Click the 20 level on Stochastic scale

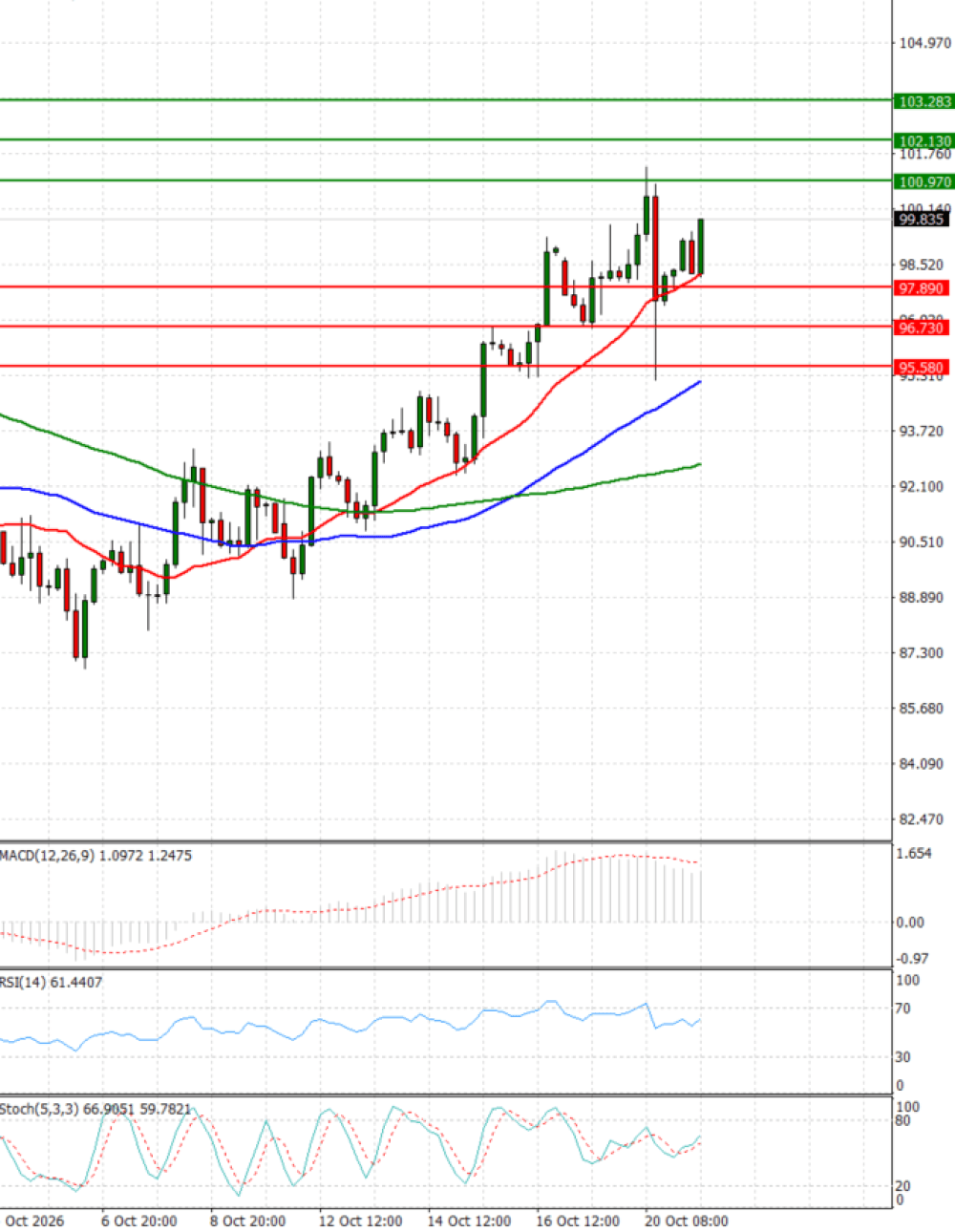pos(903,1186)
